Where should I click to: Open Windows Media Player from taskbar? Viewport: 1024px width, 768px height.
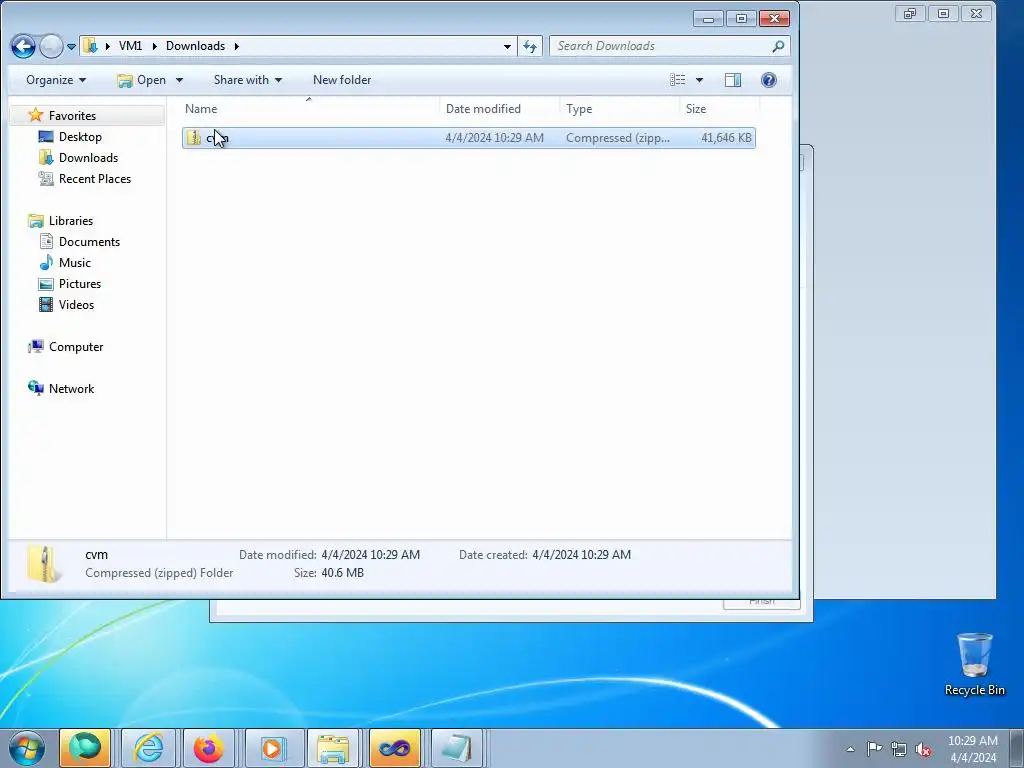tap(272, 748)
